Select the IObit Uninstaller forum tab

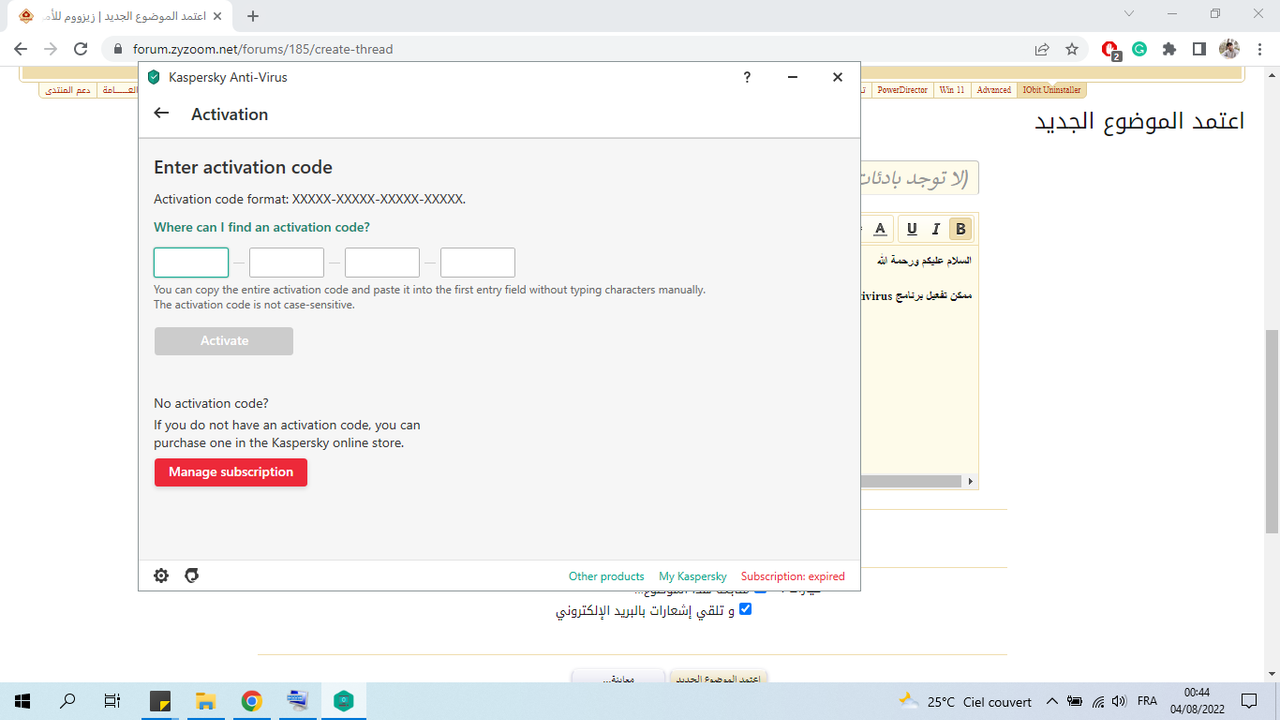point(1051,90)
